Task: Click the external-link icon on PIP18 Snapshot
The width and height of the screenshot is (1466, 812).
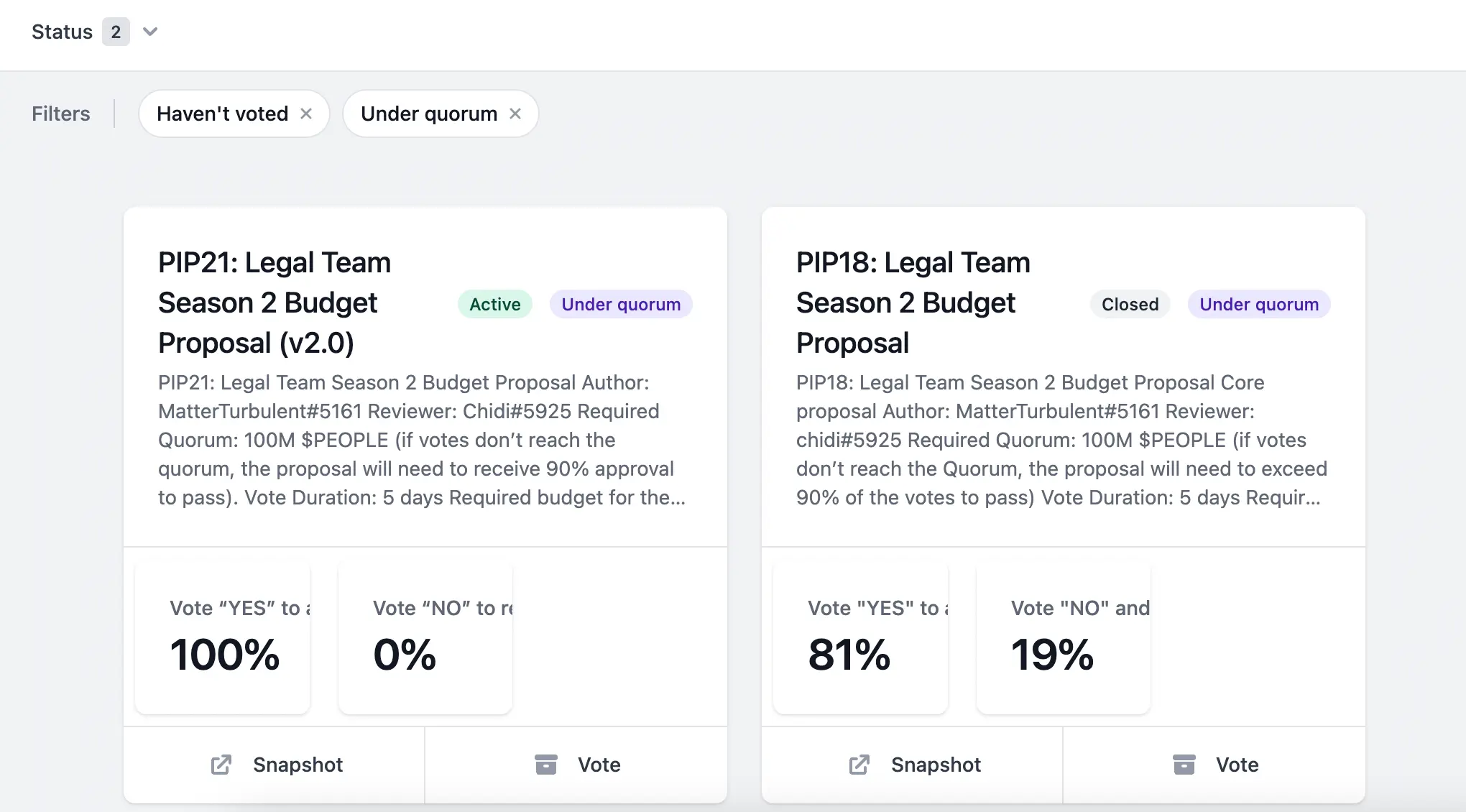Action: coord(859,765)
